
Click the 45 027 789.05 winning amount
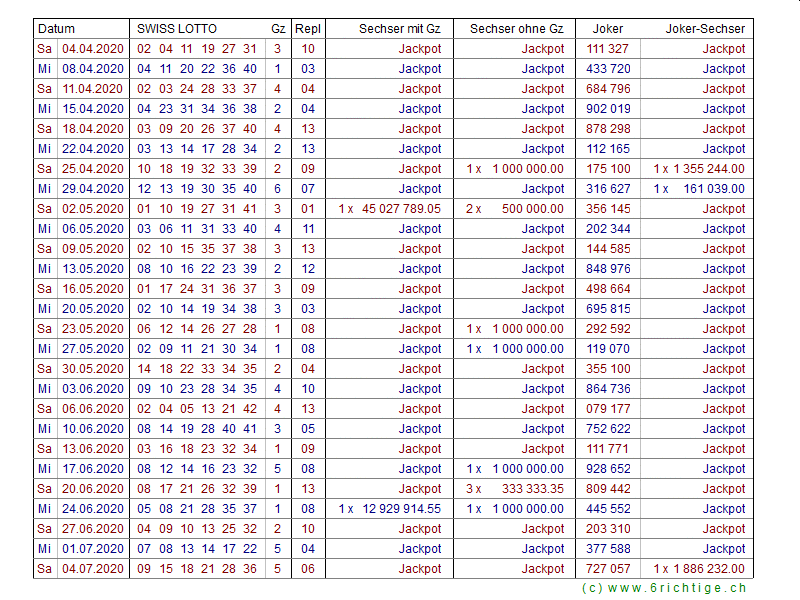point(400,209)
